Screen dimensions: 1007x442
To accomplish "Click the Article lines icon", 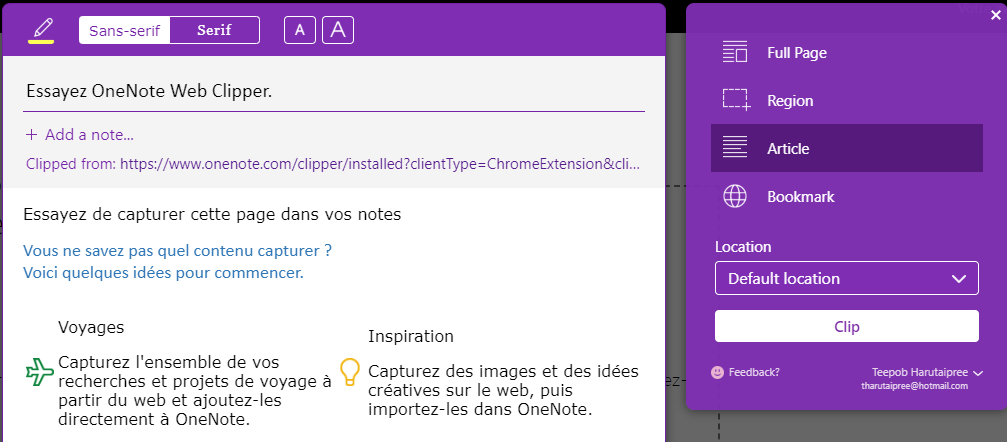I will [x=735, y=148].
